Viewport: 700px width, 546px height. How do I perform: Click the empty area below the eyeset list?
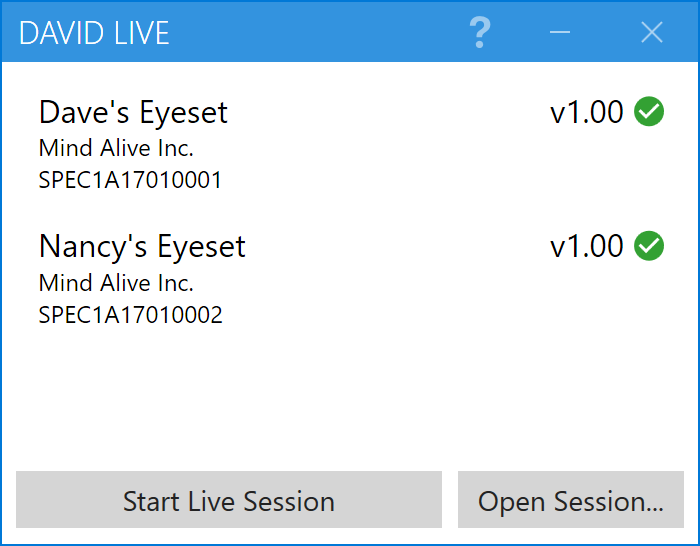pyautogui.click(x=350, y=400)
